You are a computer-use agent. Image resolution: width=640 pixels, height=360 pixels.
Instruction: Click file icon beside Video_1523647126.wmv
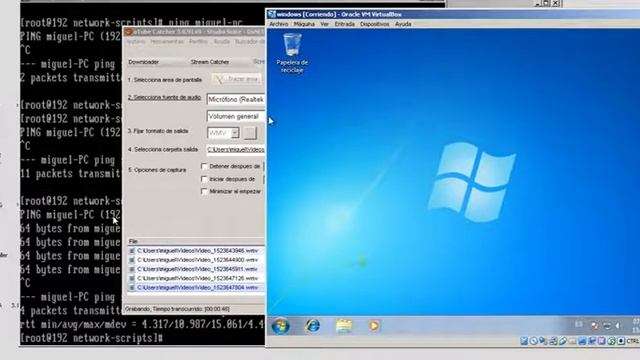(132, 278)
